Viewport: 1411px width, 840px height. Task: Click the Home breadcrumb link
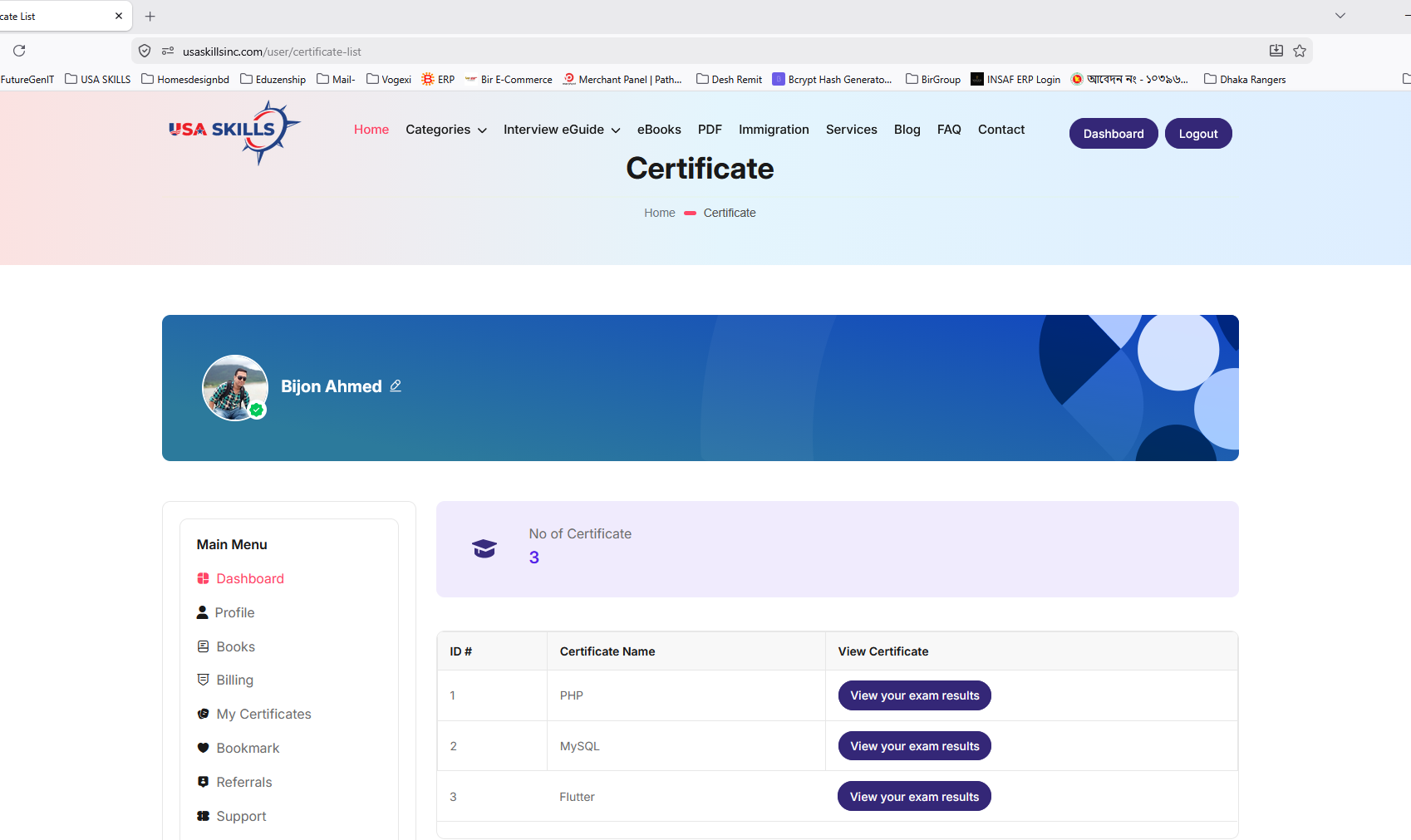pyautogui.click(x=660, y=213)
